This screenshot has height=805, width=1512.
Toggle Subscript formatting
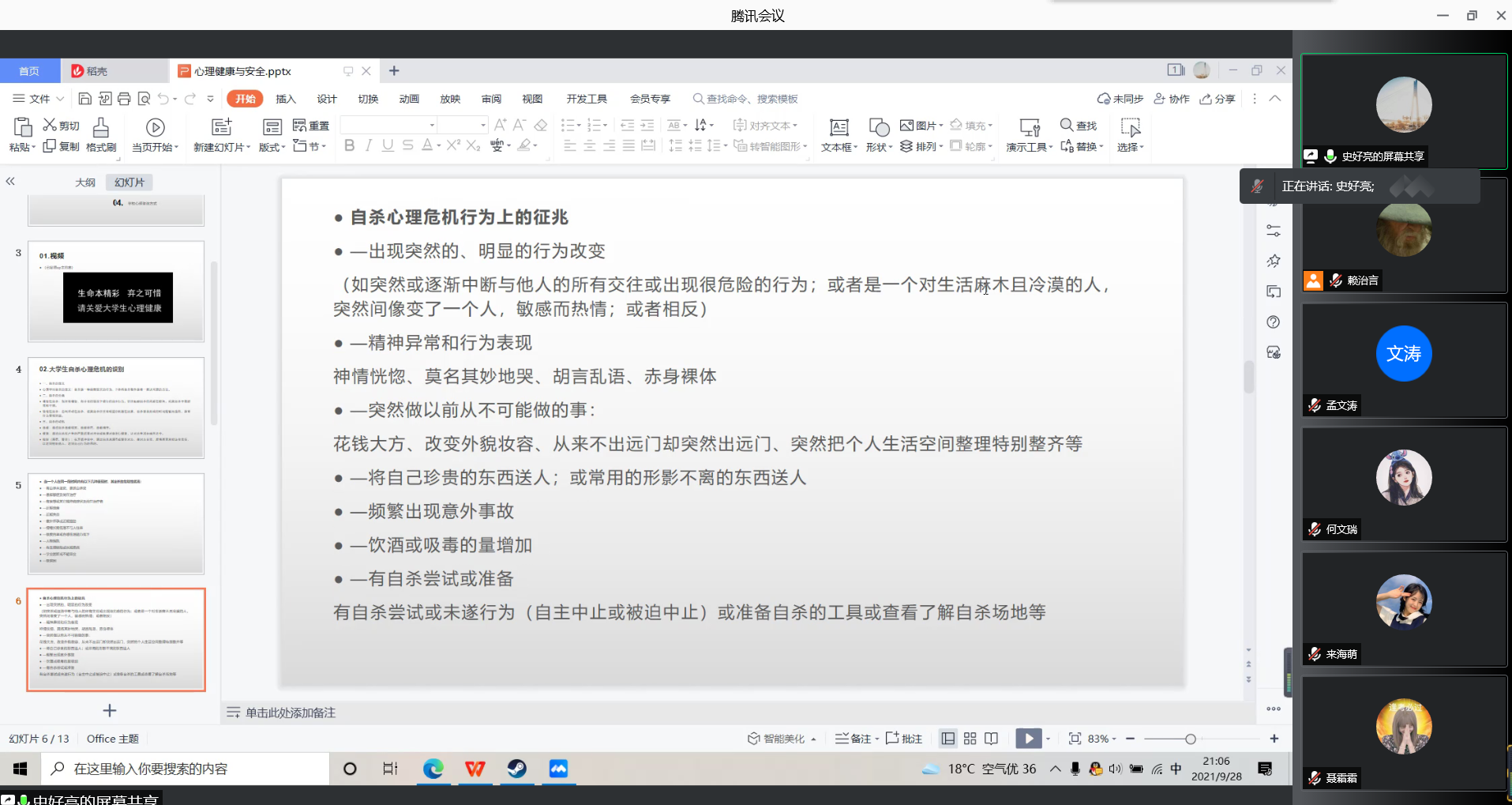[473, 145]
